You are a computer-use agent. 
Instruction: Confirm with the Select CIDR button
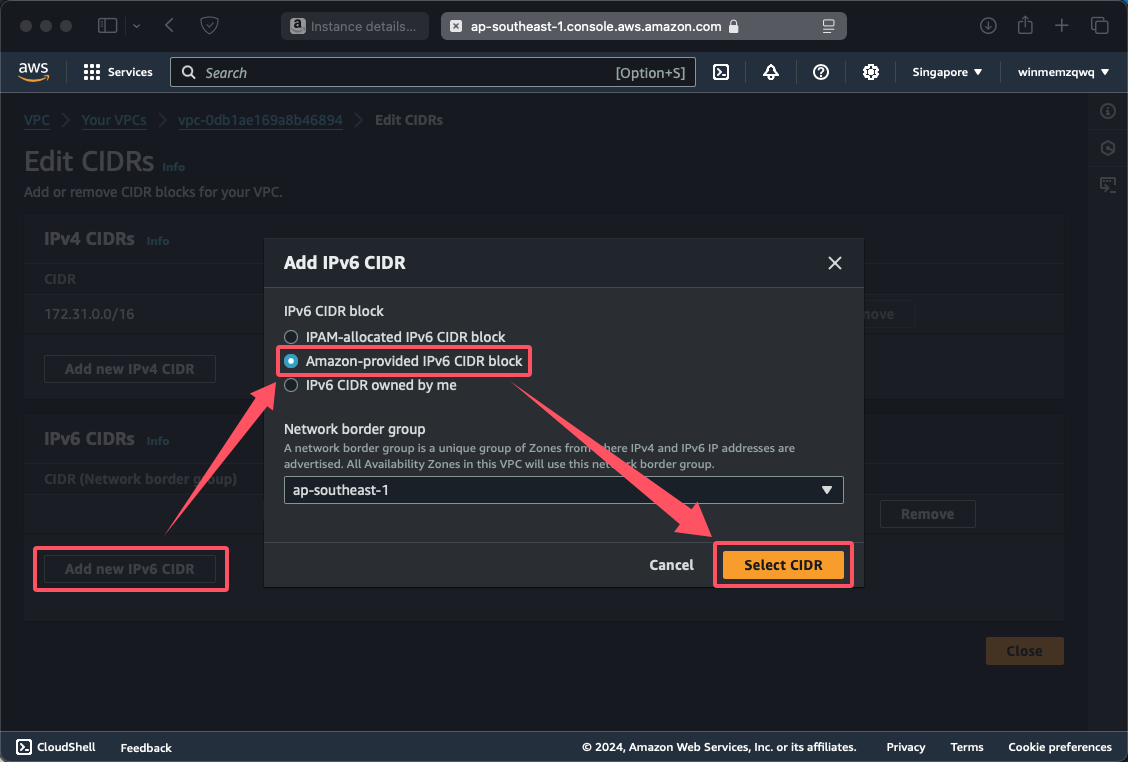pos(783,565)
